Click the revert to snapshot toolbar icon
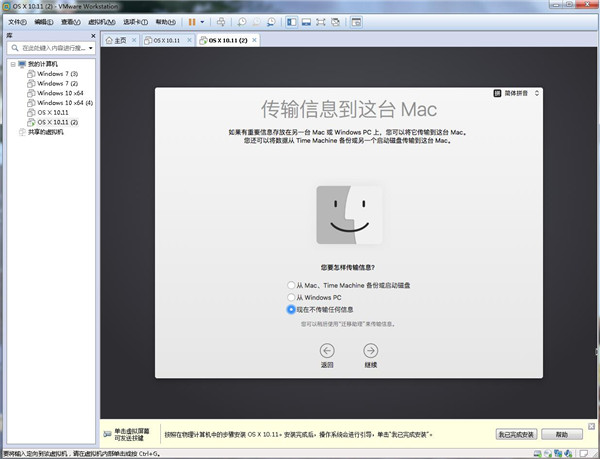The height and width of the screenshot is (459, 600). coord(256,22)
